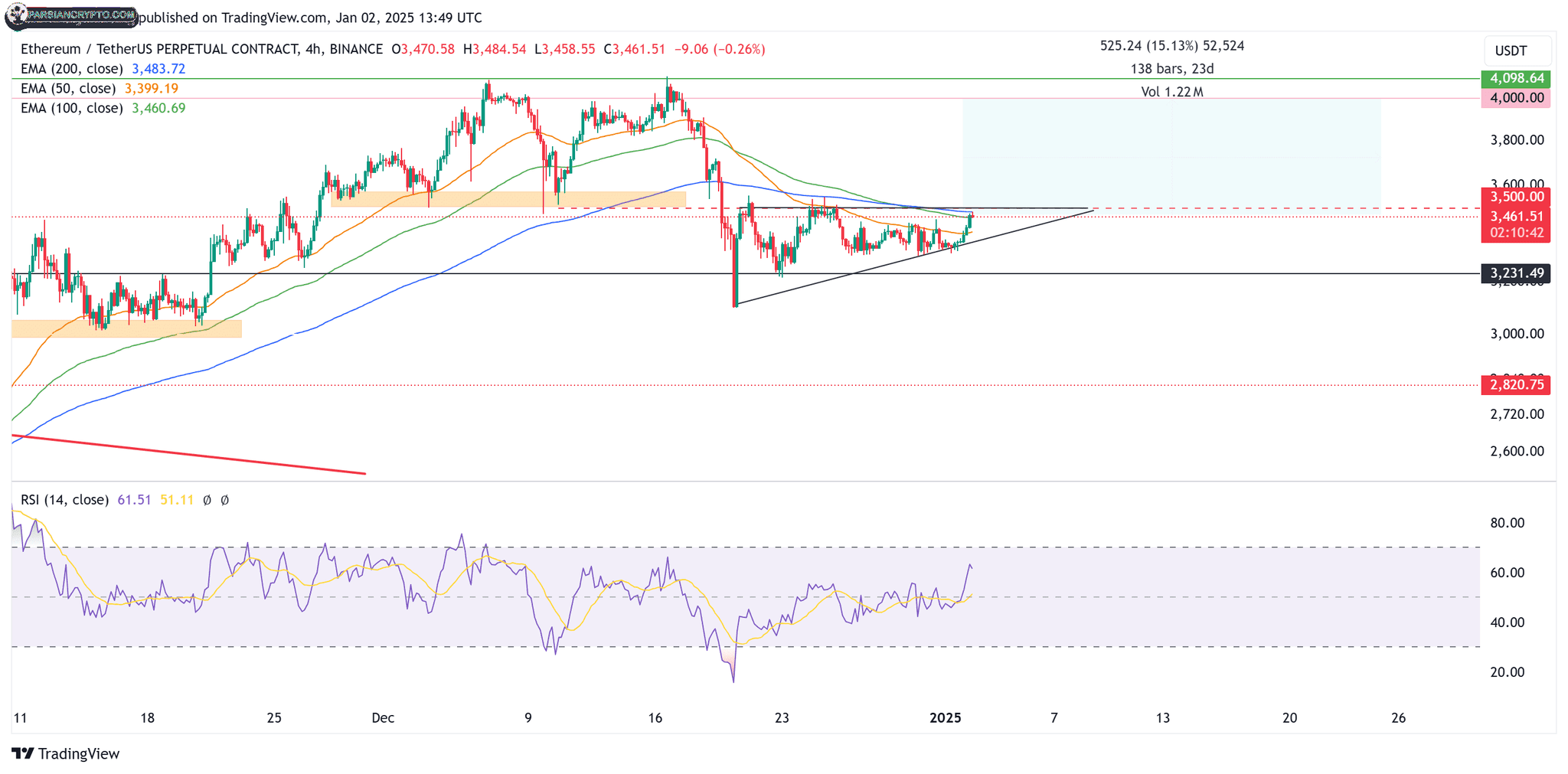
Task: Click the 3,500.00 red price label
Action: (1516, 197)
